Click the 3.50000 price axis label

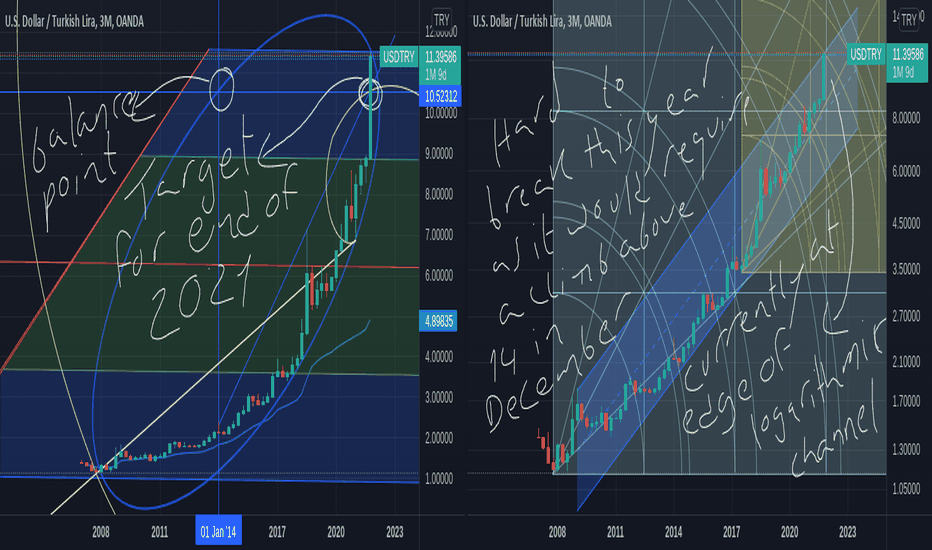[906, 269]
